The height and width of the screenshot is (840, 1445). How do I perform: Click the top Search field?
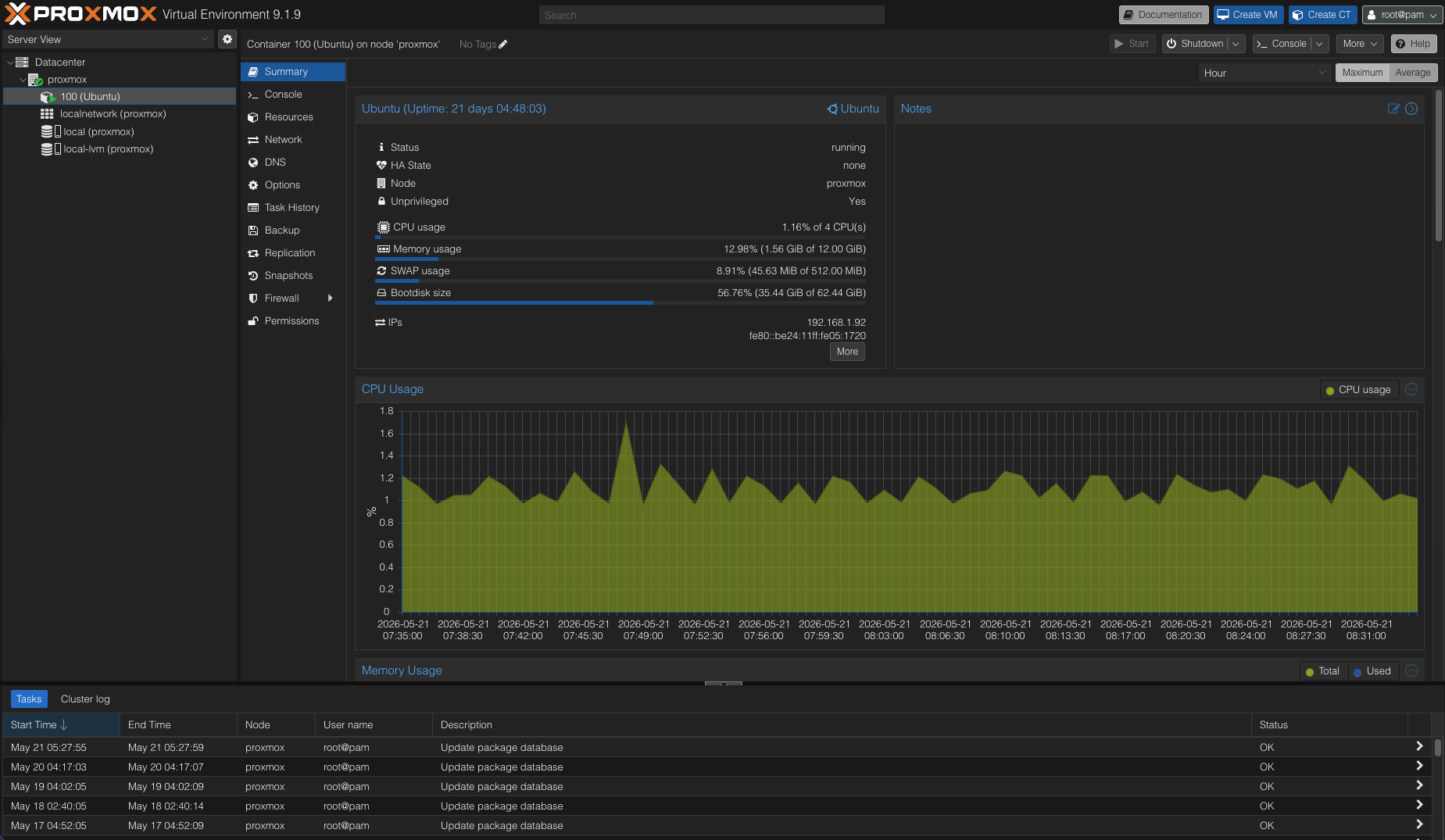(x=711, y=15)
